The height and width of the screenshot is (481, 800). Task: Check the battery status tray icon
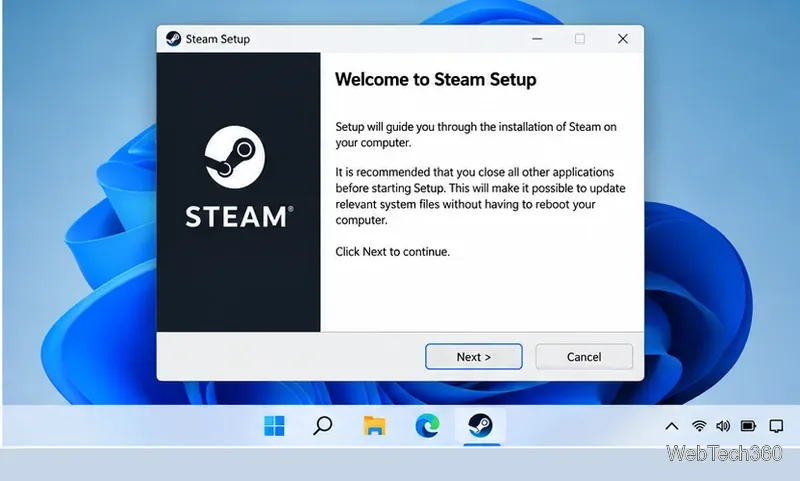(x=748, y=425)
